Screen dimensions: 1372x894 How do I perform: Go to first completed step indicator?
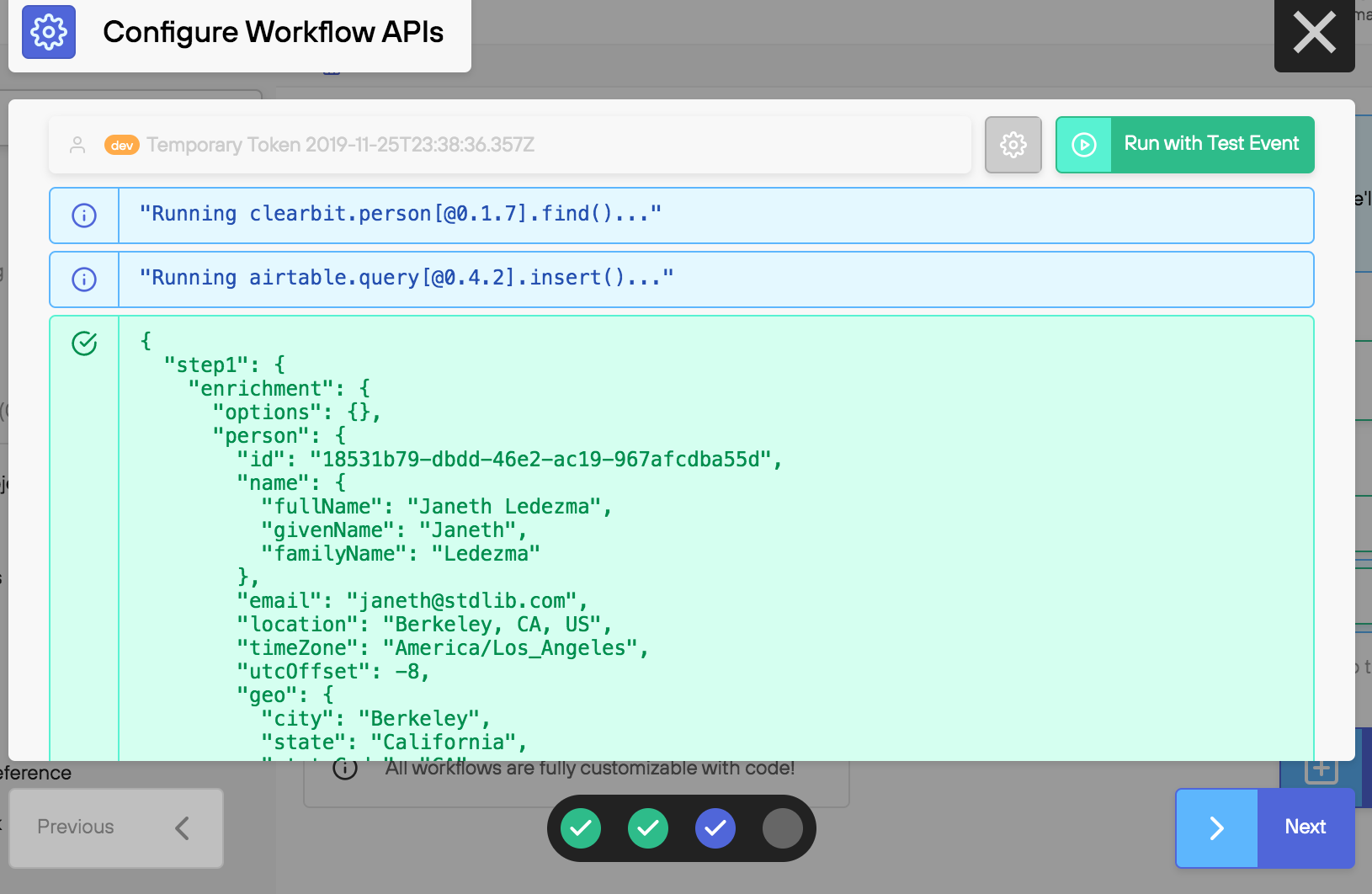click(x=581, y=828)
